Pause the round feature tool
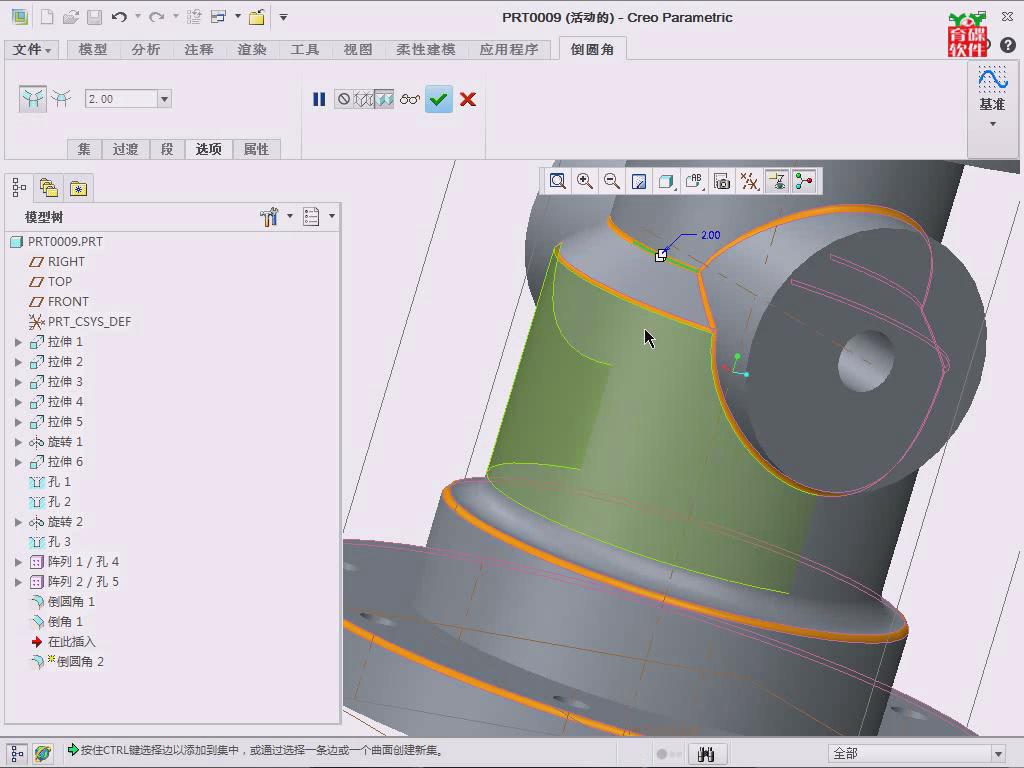 click(319, 99)
